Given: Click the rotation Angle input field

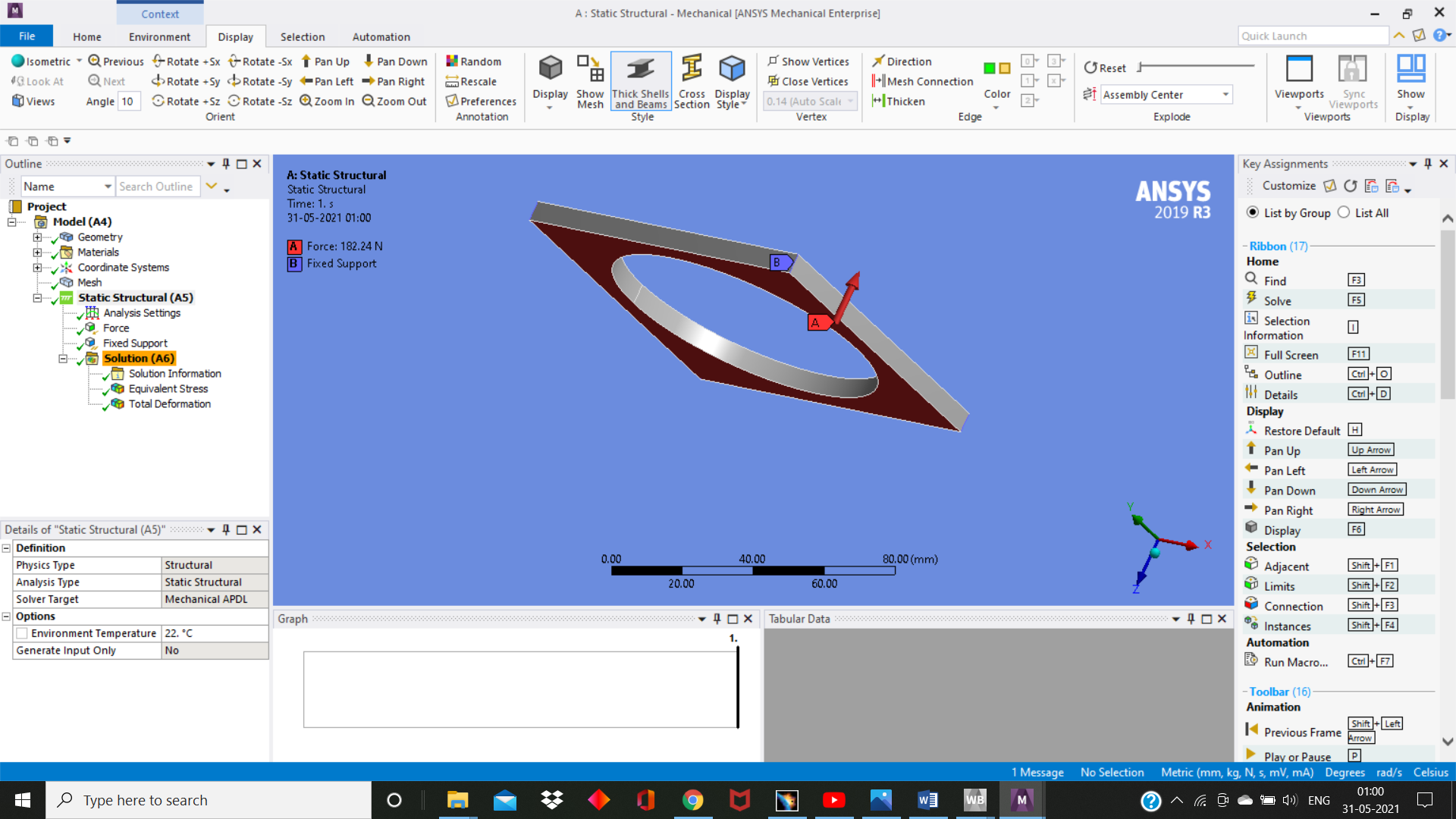Looking at the screenshot, I should [128, 102].
